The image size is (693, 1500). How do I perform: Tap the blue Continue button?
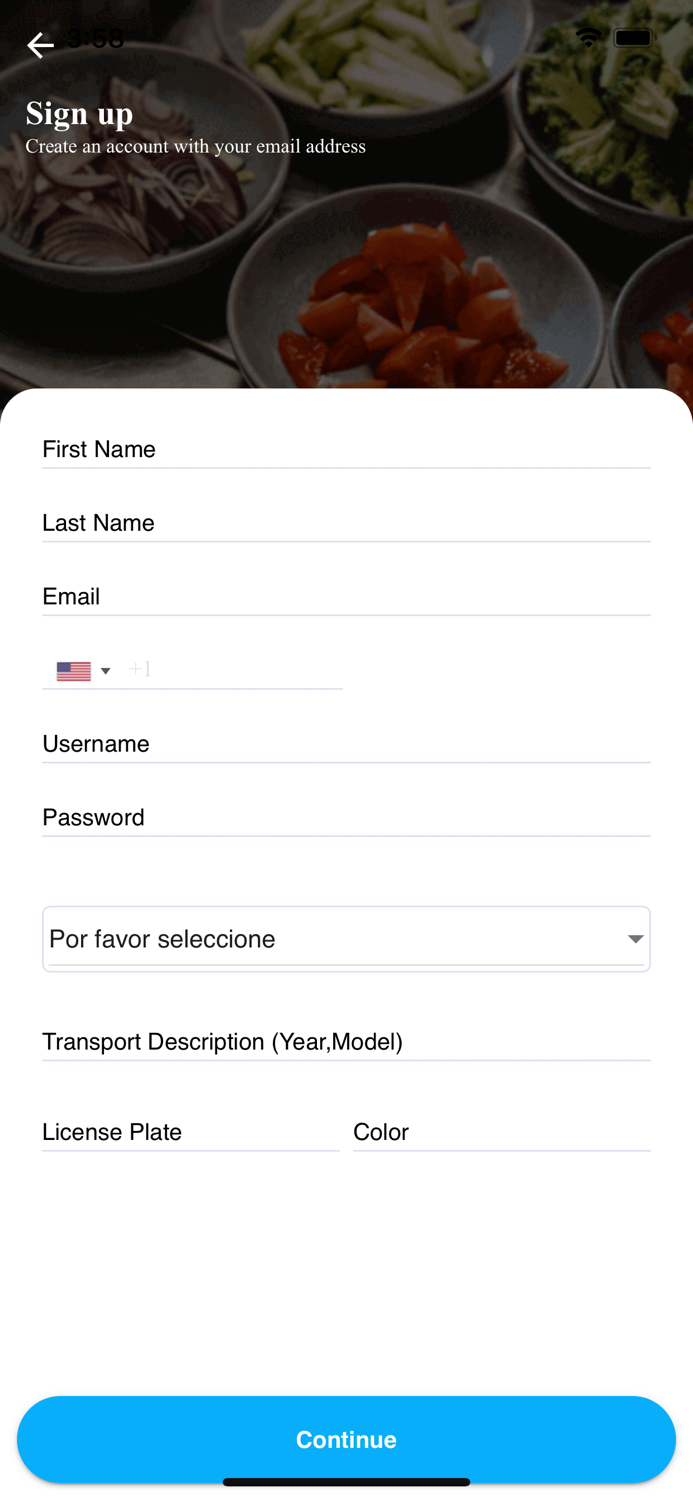(346, 1439)
